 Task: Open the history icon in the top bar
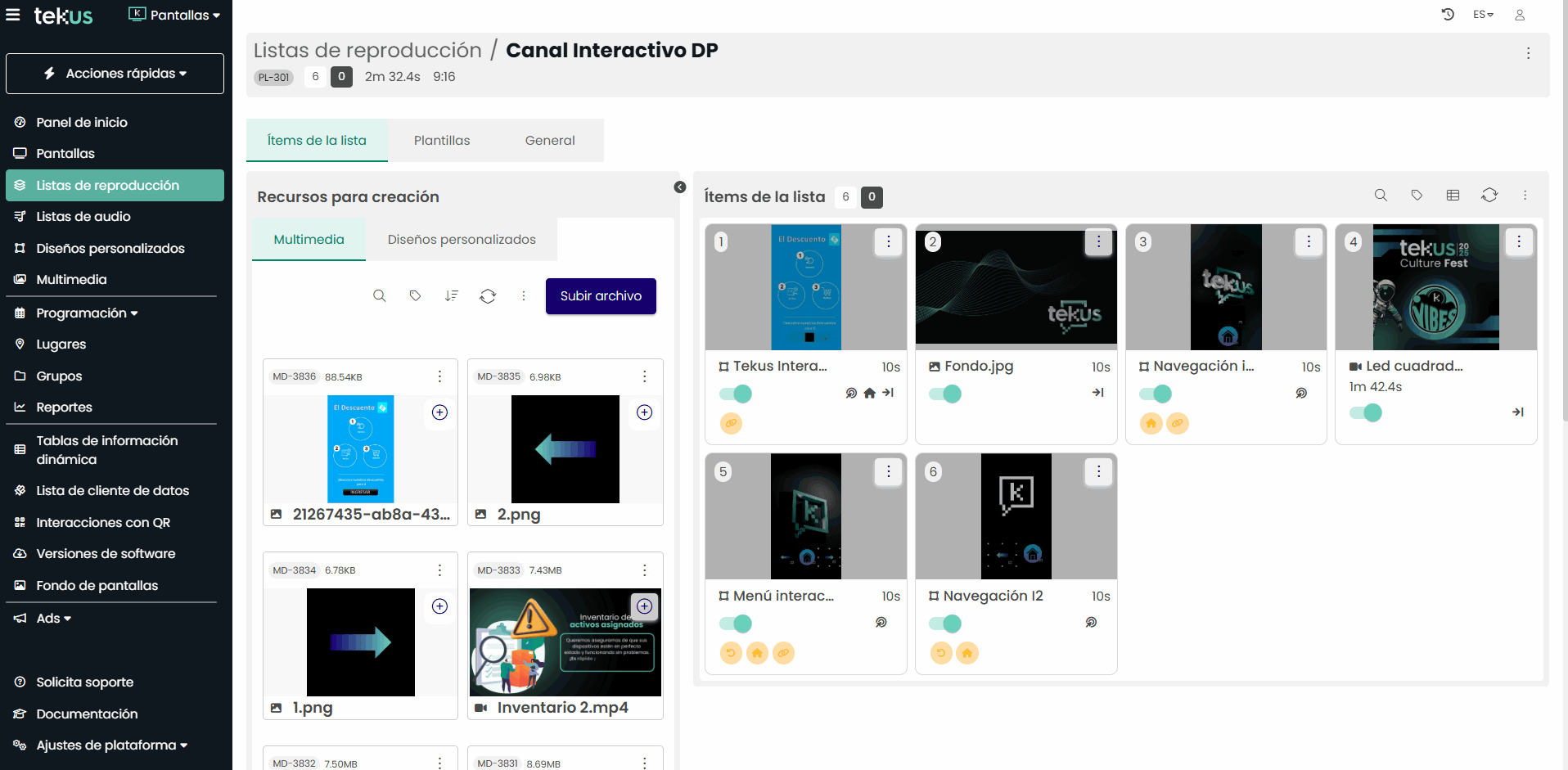coord(1448,15)
